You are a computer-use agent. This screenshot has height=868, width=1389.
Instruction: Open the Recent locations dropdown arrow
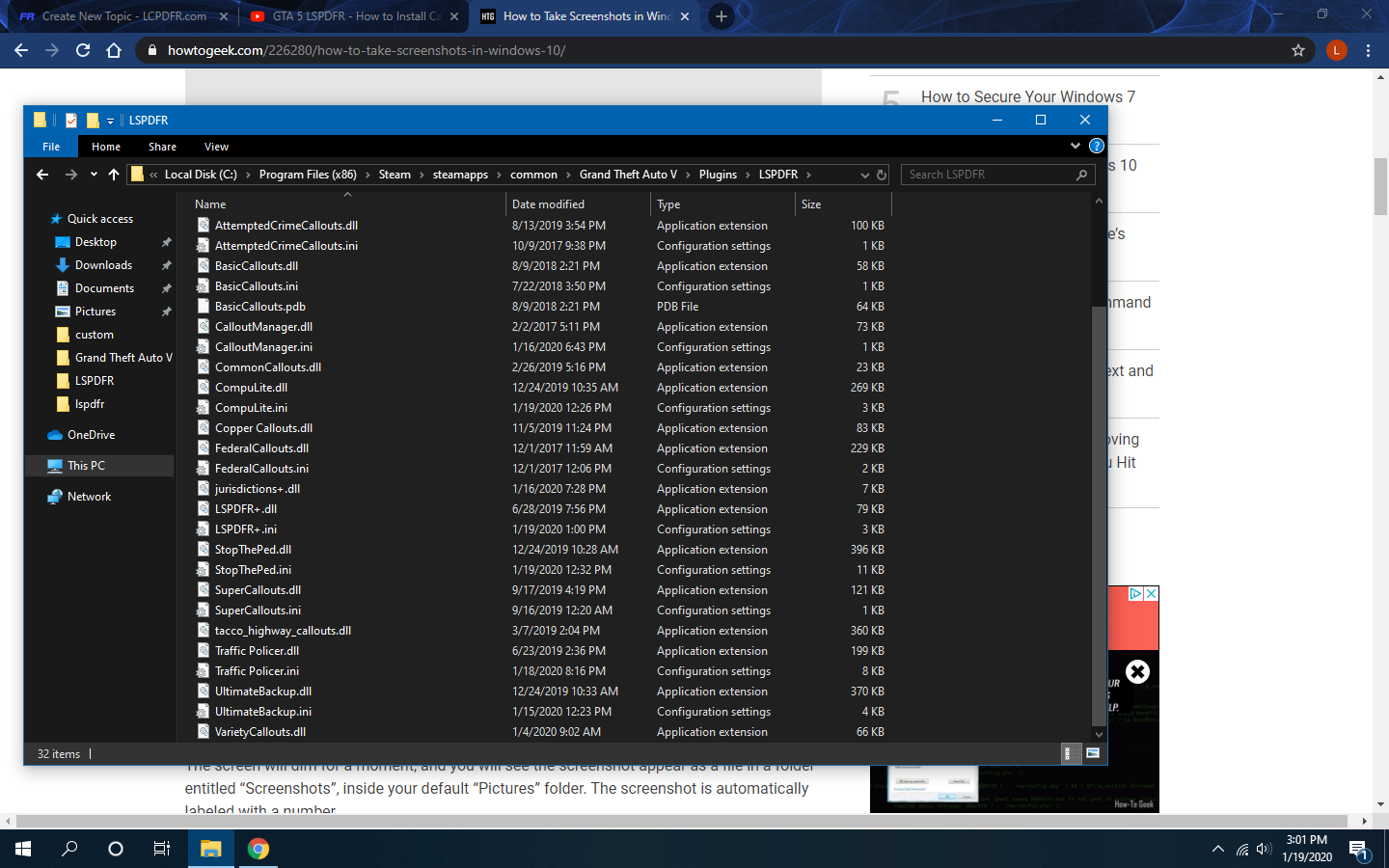tap(94, 175)
